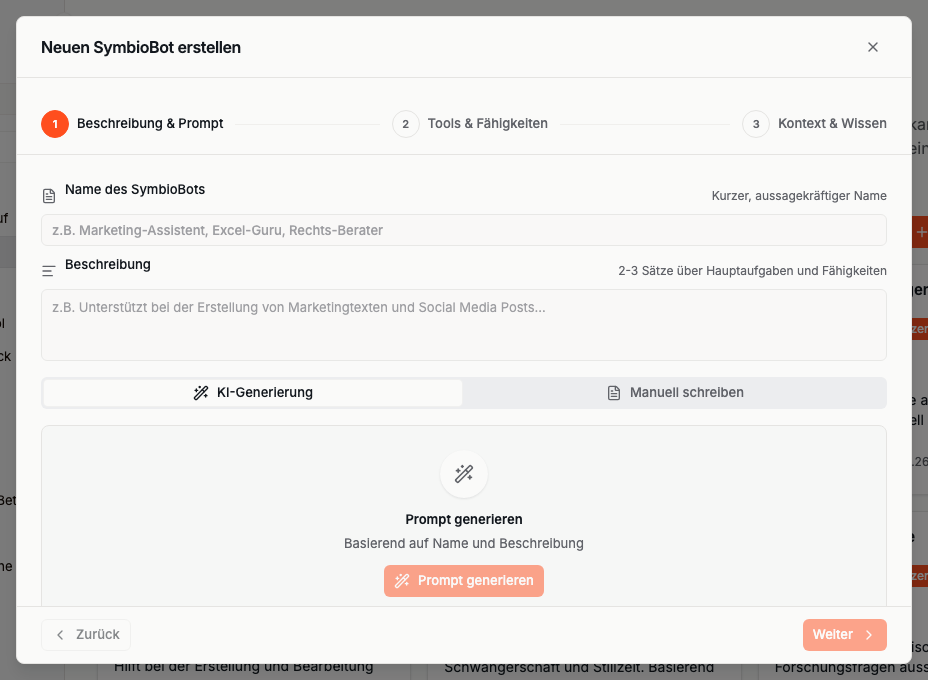Click the chevron arrow in Weiter button
928x680 pixels.
point(869,635)
